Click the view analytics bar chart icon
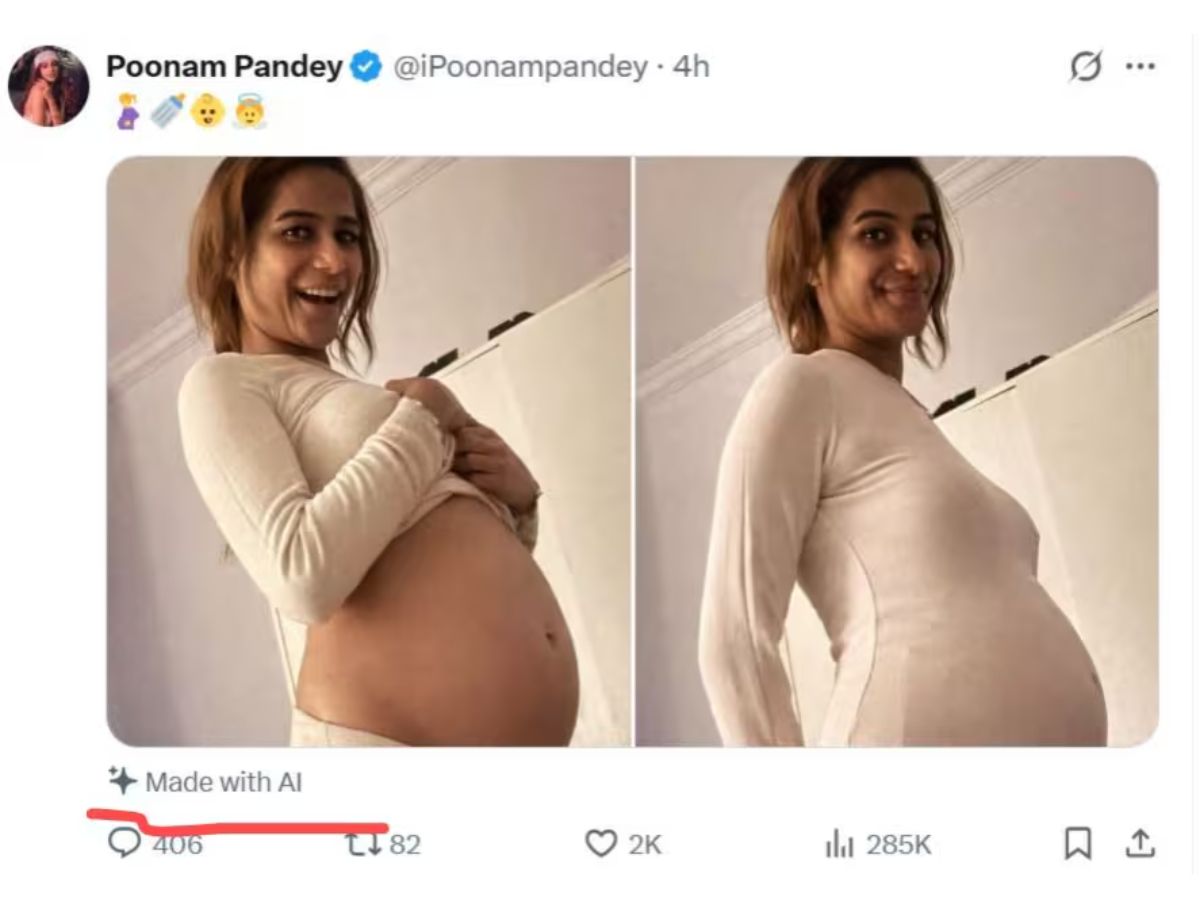The width and height of the screenshot is (1200, 900). pos(838,845)
